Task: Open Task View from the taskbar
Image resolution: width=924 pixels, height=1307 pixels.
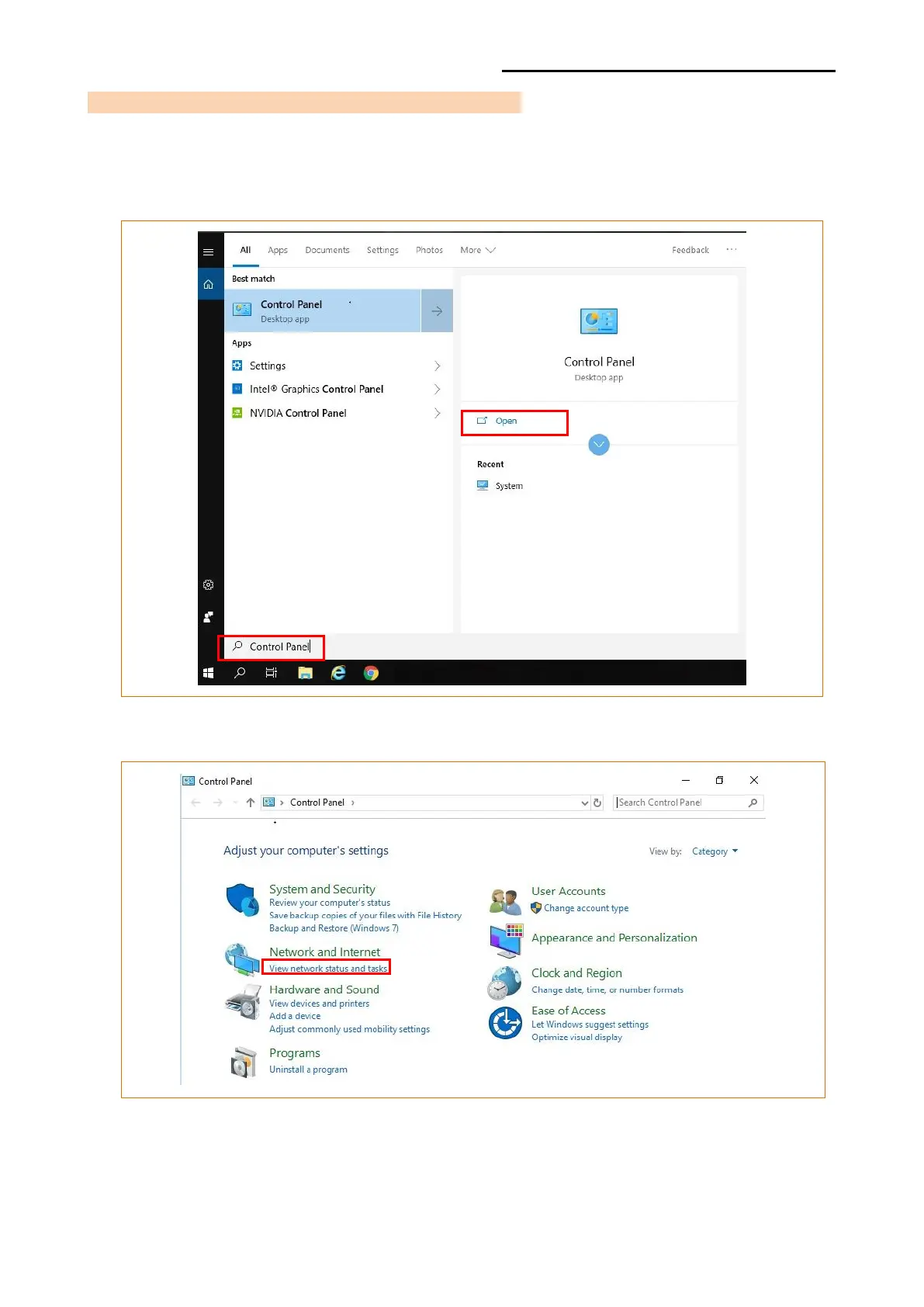Action: 272,673
